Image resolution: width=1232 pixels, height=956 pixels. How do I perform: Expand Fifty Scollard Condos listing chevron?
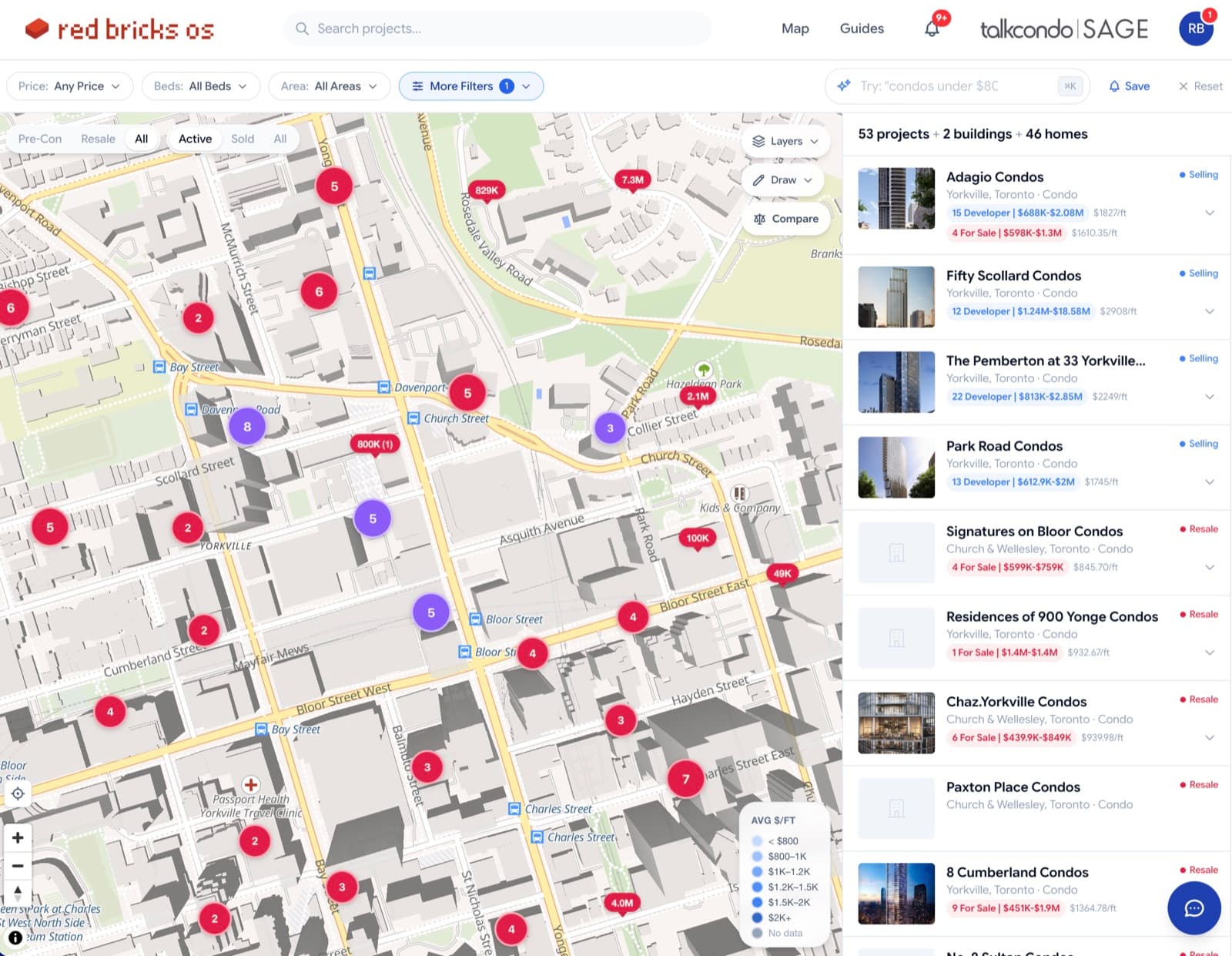tap(1210, 311)
